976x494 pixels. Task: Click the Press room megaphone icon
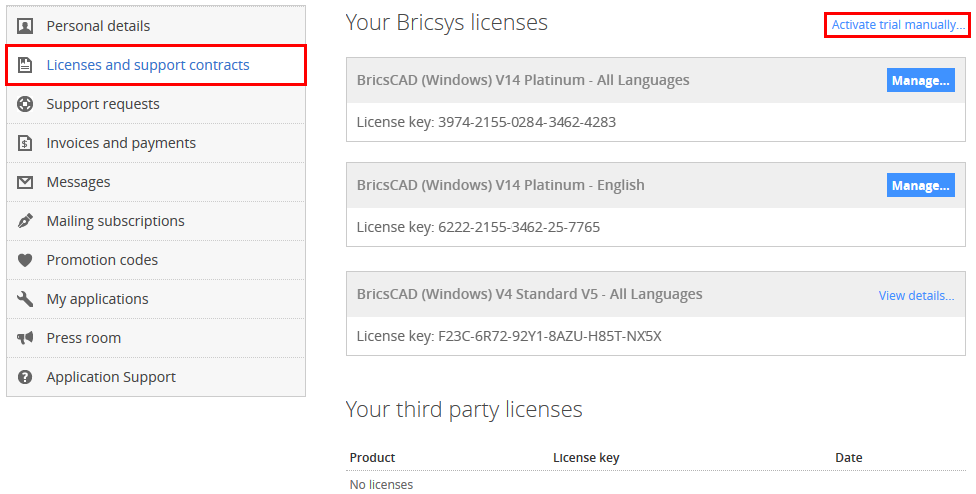tap(25, 338)
